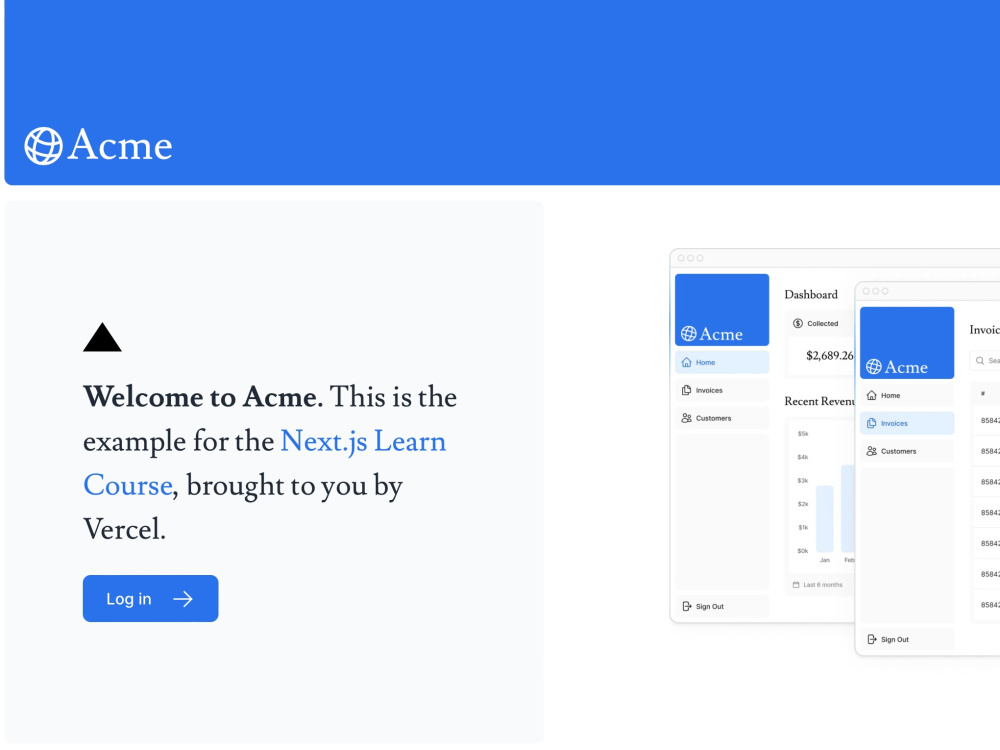Click the customers icon in Invoices mockup sidebar
This screenshot has width=1000, height=750.
pyautogui.click(x=872, y=452)
